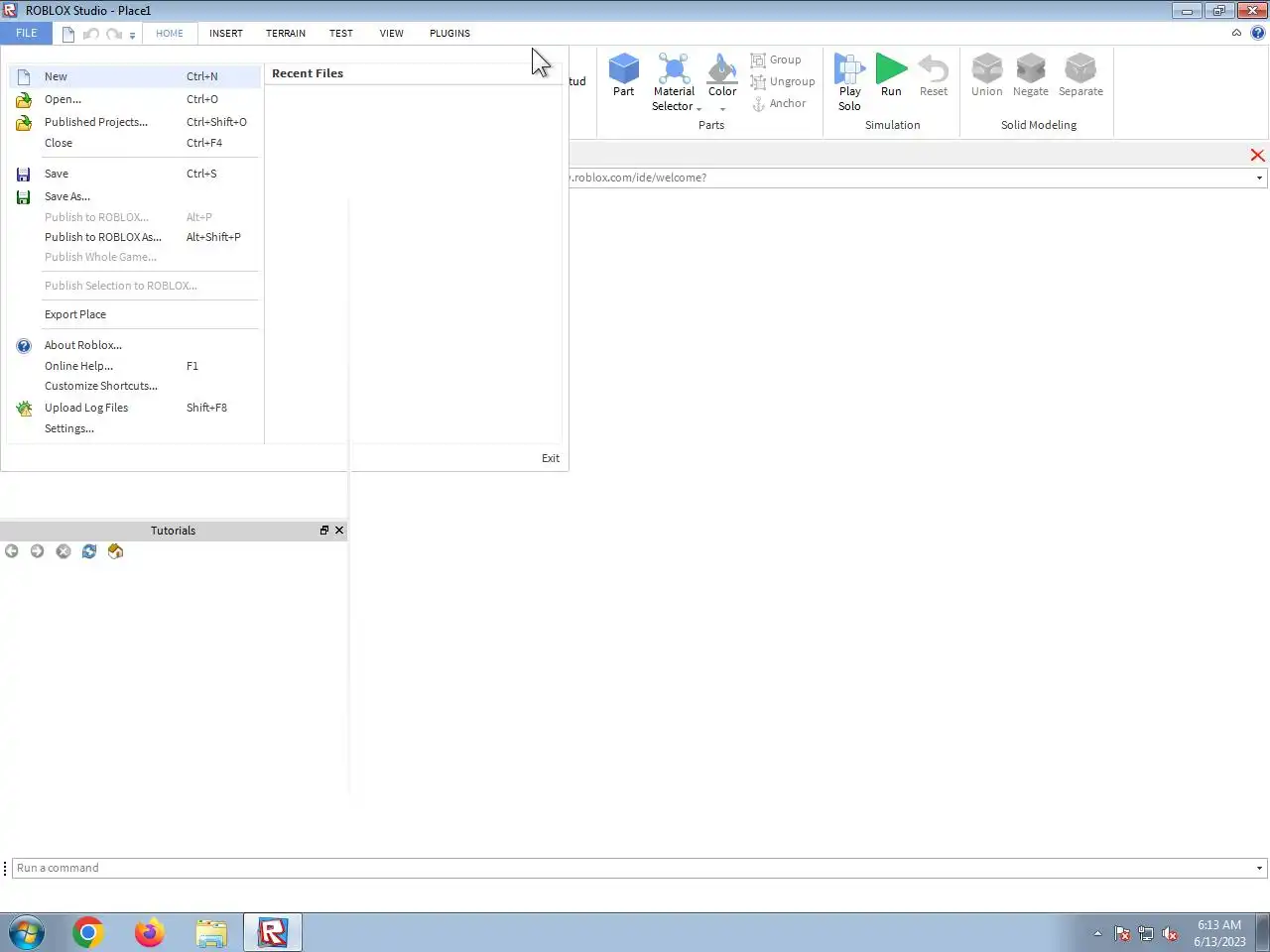Switch to the HOME ribbon tab
This screenshot has height=952, width=1270.
[x=170, y=33]
